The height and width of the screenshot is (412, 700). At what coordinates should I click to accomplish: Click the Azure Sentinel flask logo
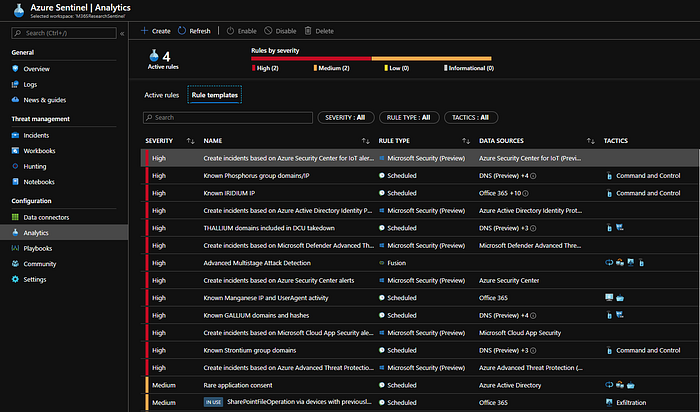pyautogui.click(x=19, y=10)
